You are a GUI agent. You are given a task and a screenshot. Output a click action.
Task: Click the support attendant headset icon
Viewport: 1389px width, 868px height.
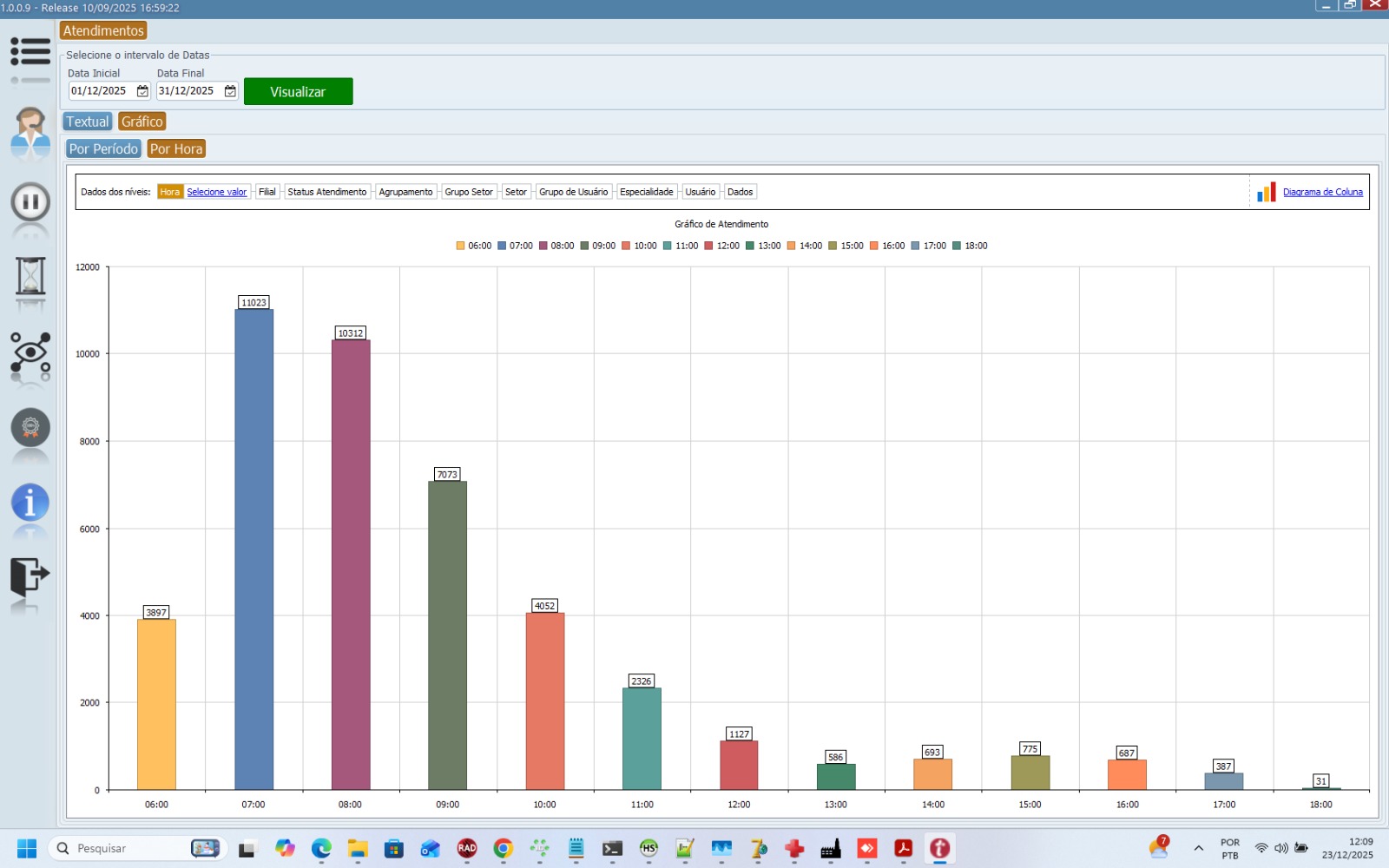30,129
